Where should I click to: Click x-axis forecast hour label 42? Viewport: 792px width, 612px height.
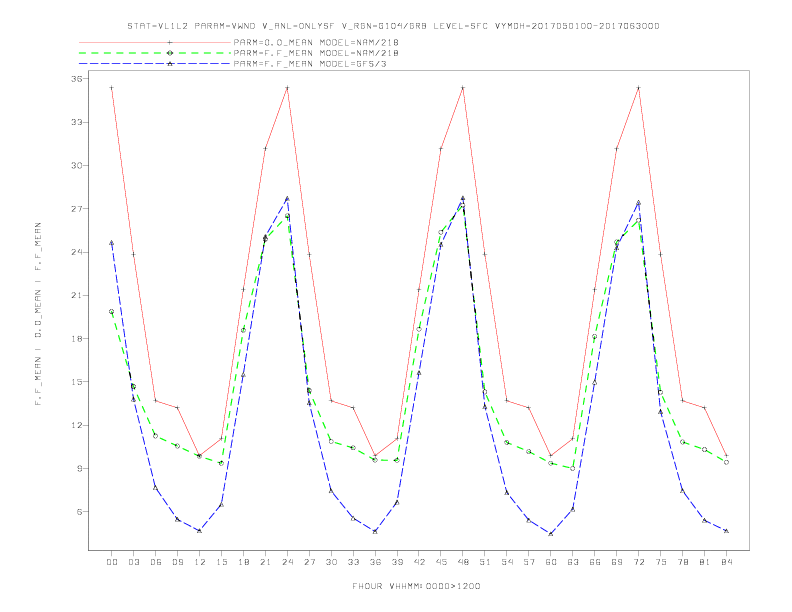click(419, 562)
